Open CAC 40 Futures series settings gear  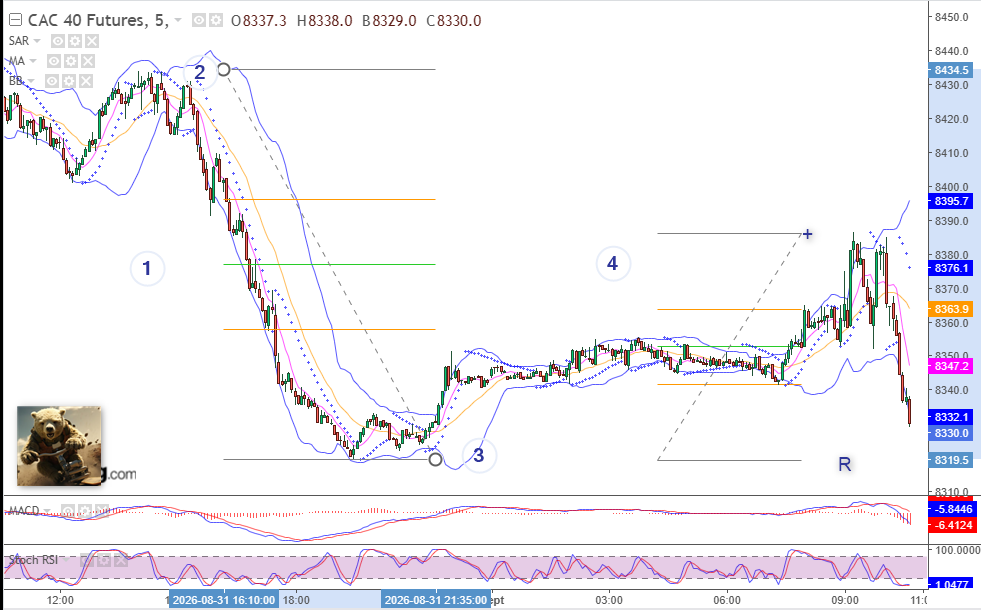pos(216,21)
